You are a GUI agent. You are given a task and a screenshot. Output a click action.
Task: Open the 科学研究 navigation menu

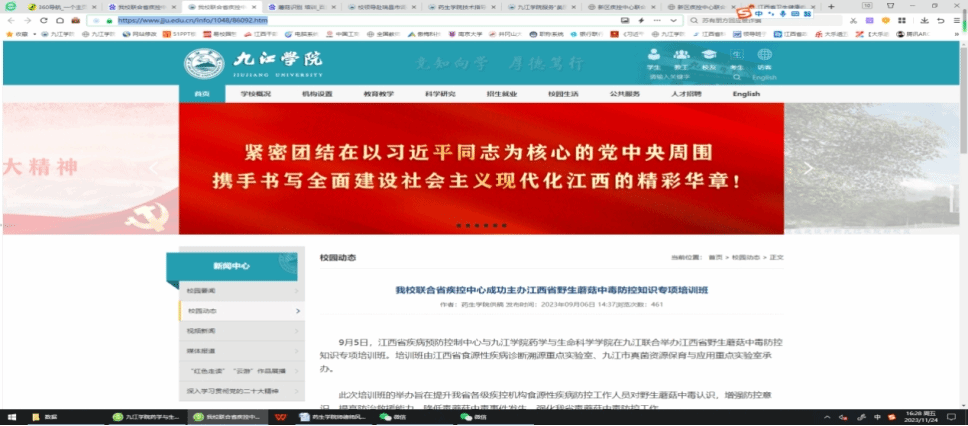pyautogui.click(x=440, y=94)
